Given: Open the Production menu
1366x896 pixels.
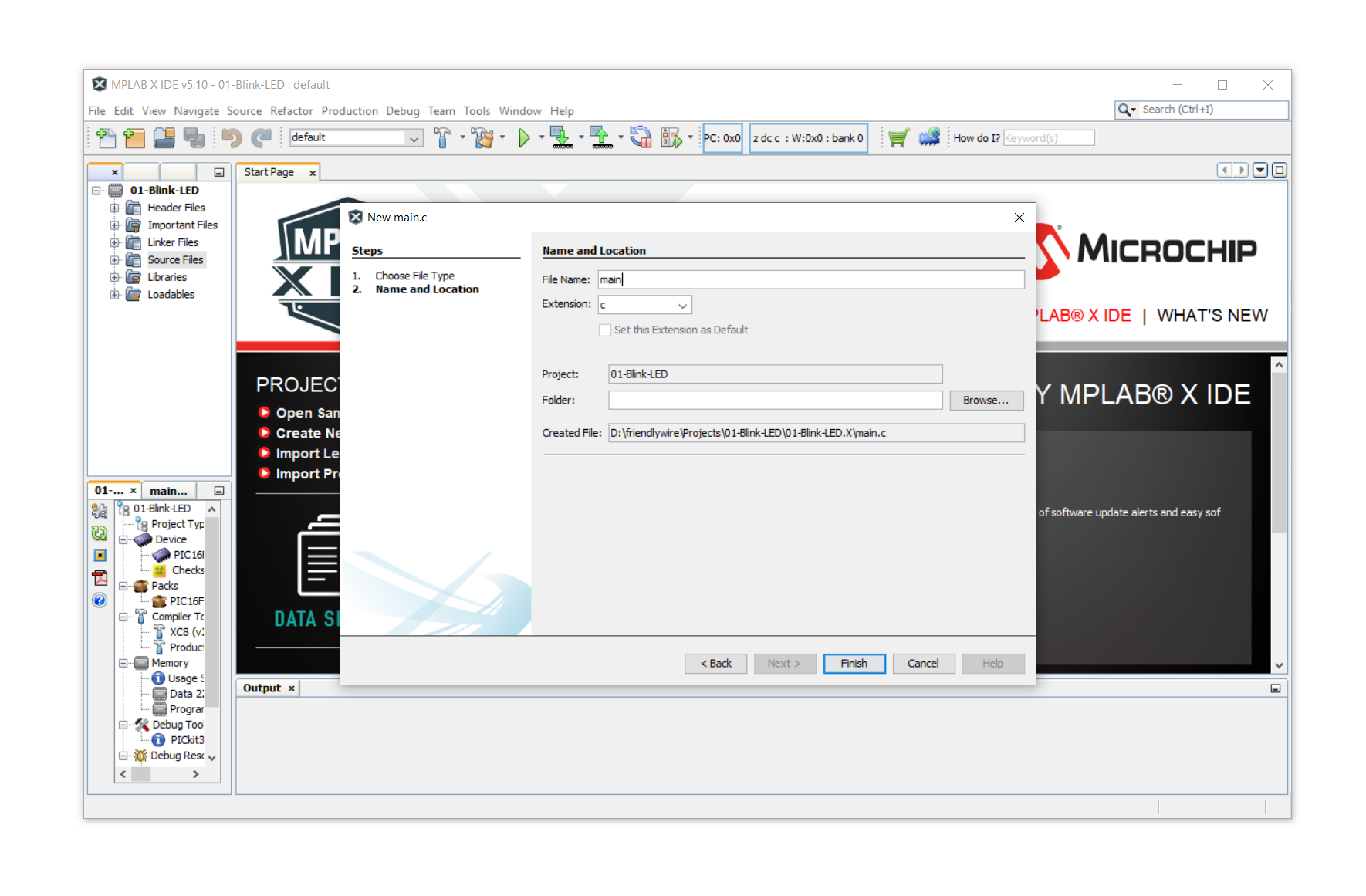Looking at the screenshot, I should [x=349, y=111].
